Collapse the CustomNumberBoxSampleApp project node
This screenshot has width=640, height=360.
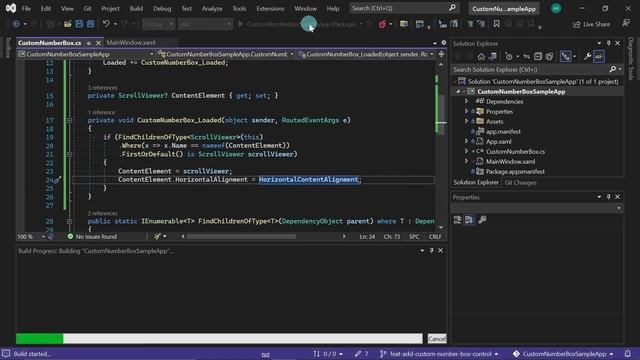pos(458,91)
